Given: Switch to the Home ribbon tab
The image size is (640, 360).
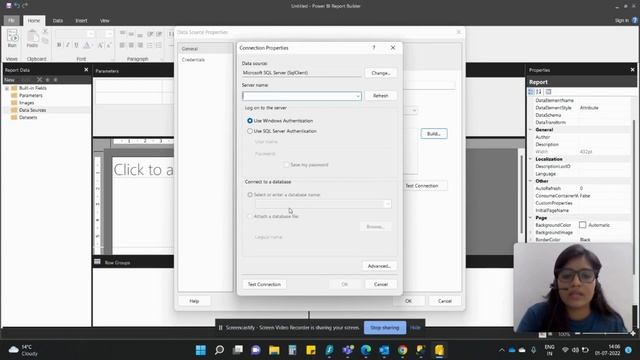Looking at the screenshot, I should tap(34, 20).
